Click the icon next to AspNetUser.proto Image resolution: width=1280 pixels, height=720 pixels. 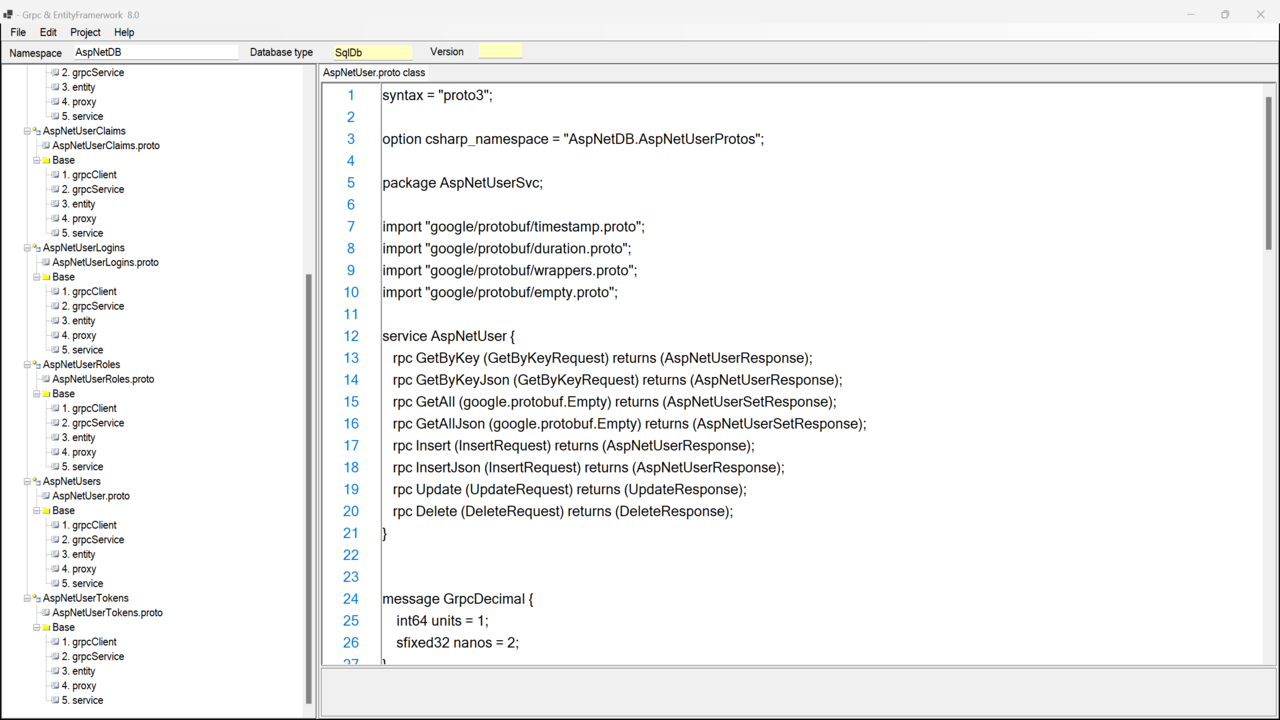[x=46, y=496]
